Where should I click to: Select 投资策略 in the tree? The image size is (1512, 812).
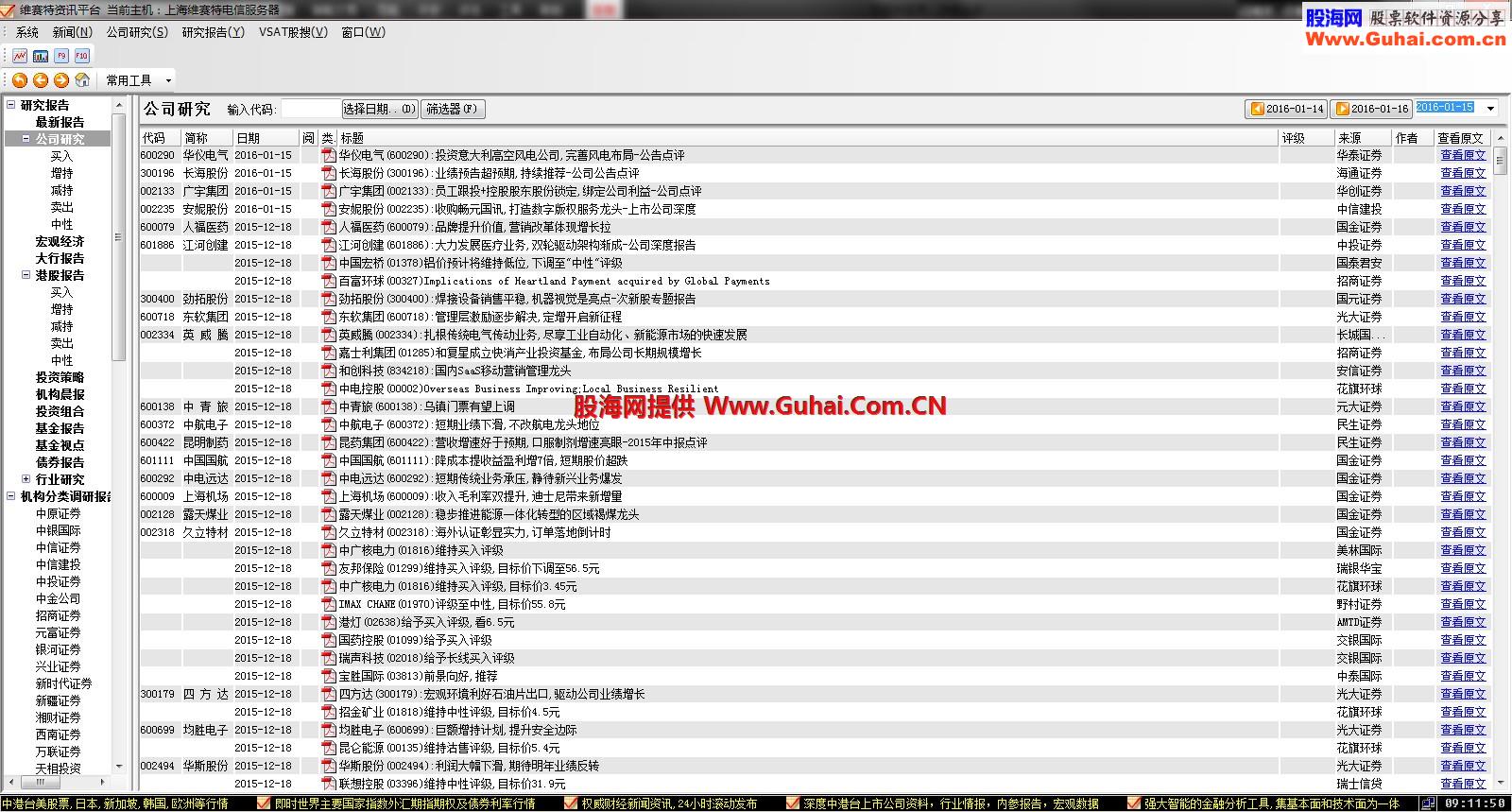(x=60, y=377)
